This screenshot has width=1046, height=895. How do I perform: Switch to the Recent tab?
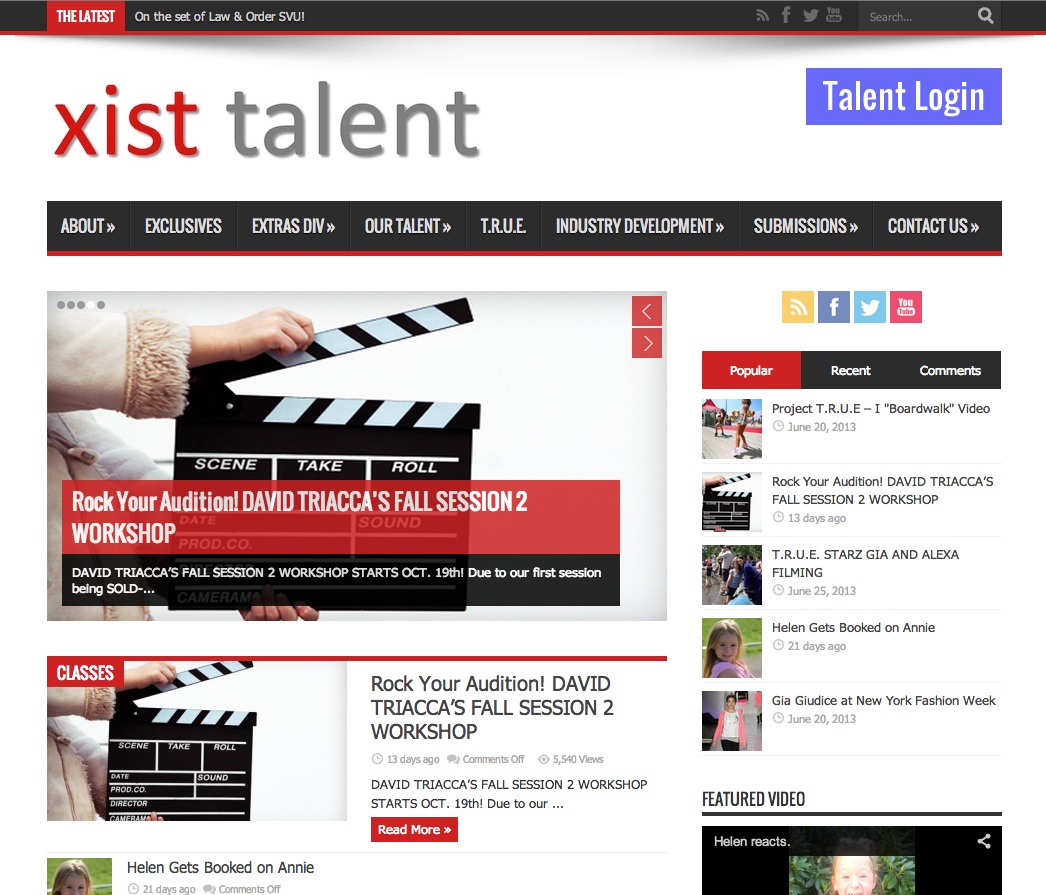coord(851,370)
